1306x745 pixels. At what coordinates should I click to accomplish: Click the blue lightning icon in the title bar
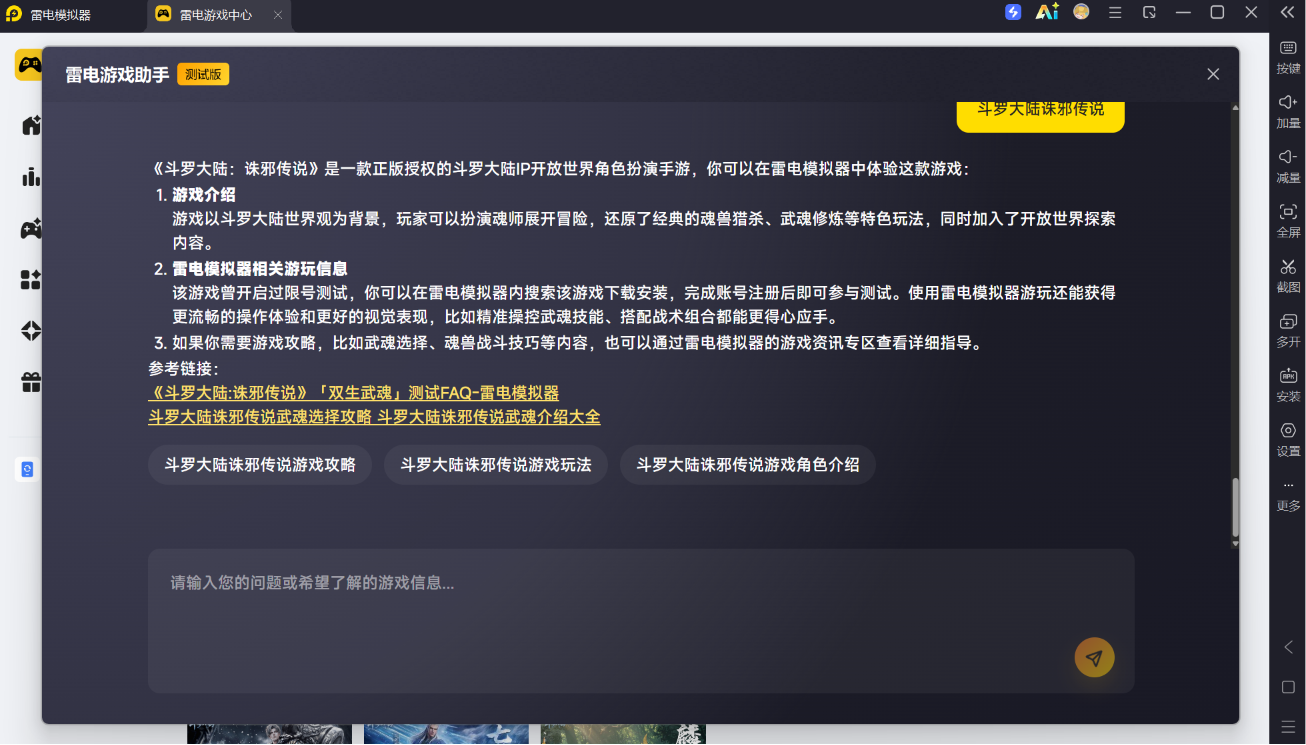coord(1013,13)
